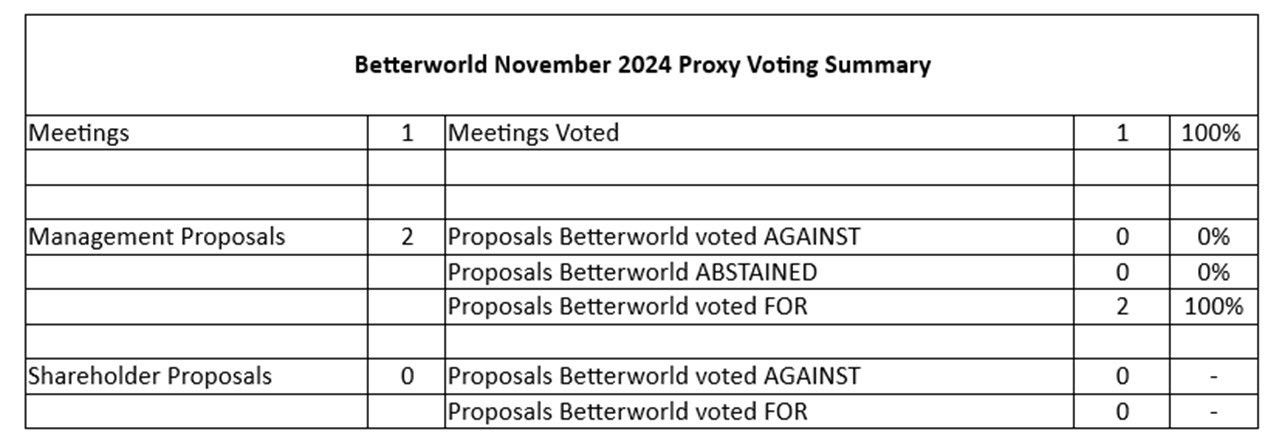Click the dash cell in last row
The image size is (1279, 443).
(1213, 411)
